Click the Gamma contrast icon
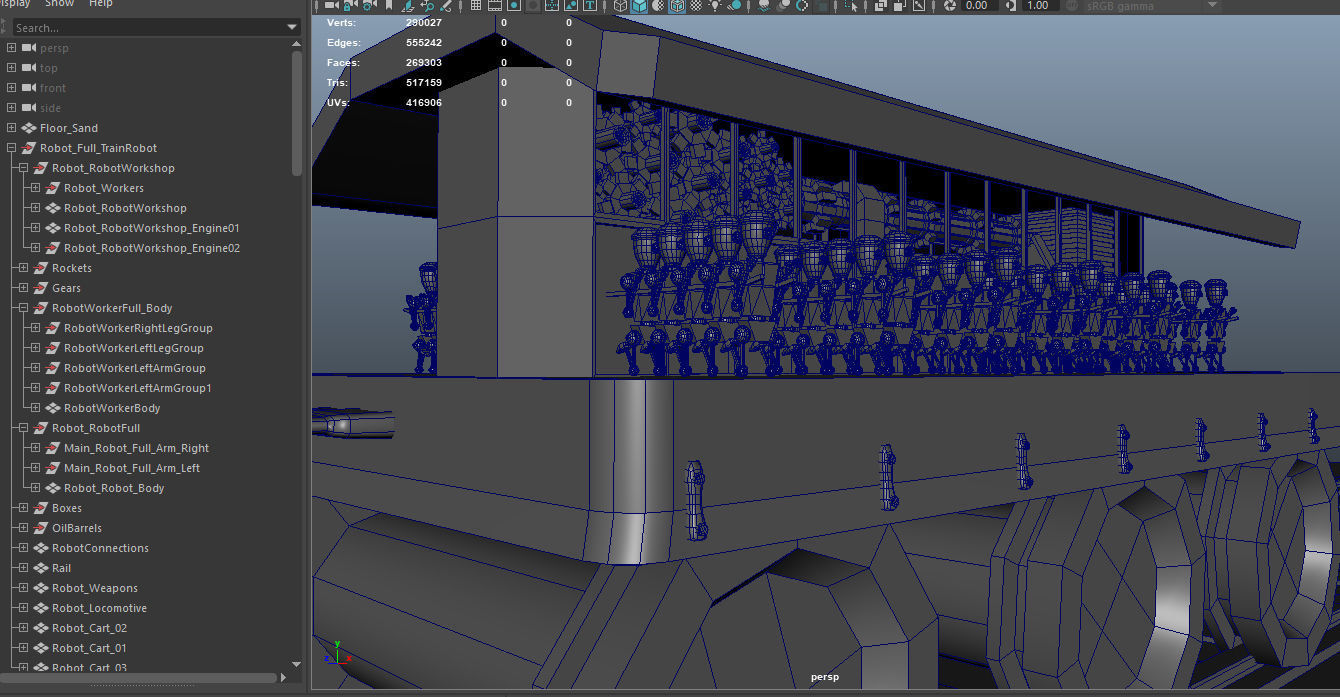 (1011, 6)
